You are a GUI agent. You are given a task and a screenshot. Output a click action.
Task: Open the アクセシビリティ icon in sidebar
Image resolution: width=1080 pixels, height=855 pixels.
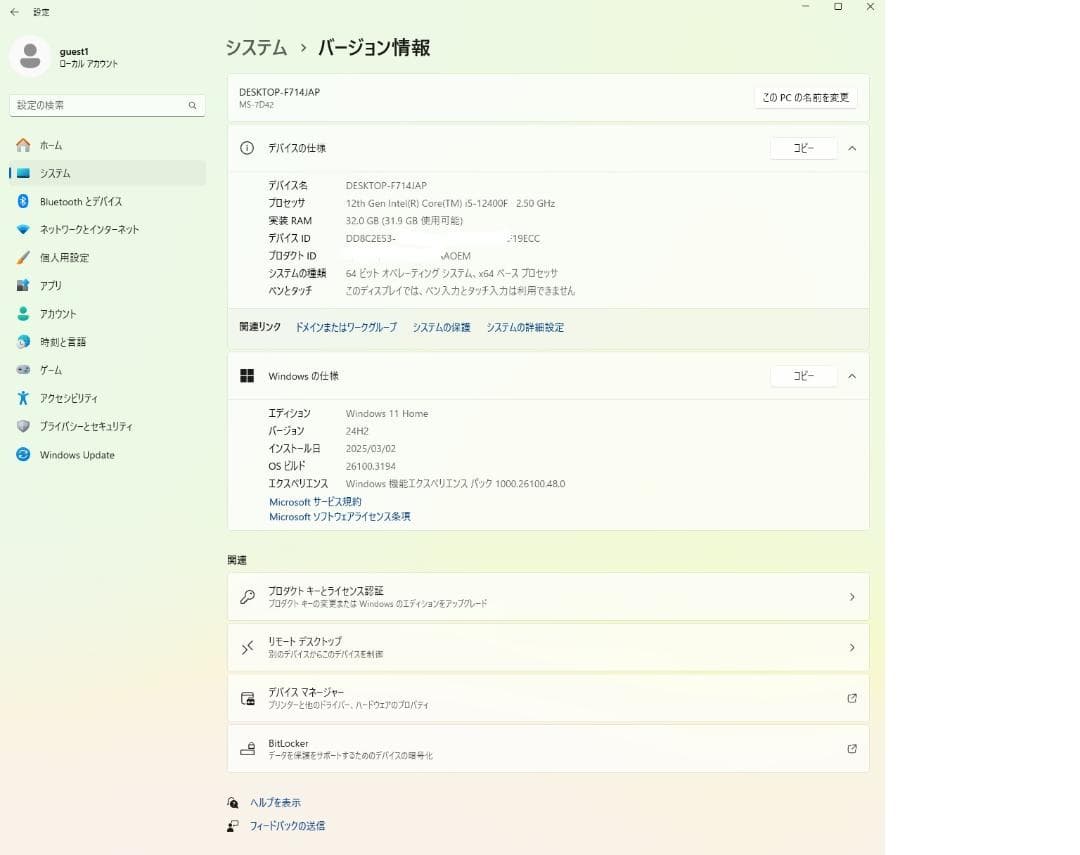click(23, 398)
